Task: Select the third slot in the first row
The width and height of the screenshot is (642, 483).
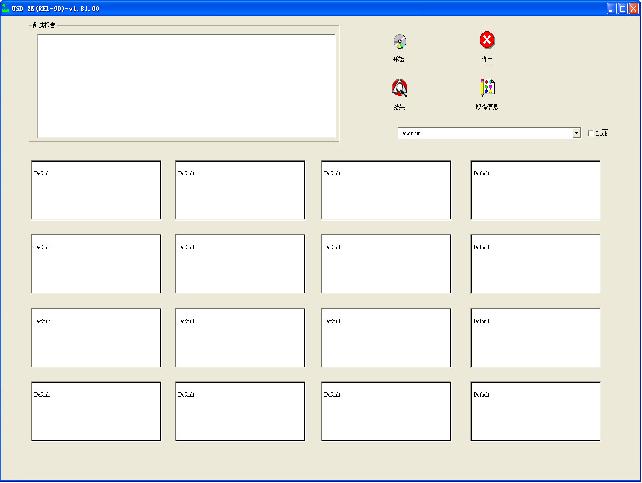Action: pyautogui.click(x=386, y=190)
